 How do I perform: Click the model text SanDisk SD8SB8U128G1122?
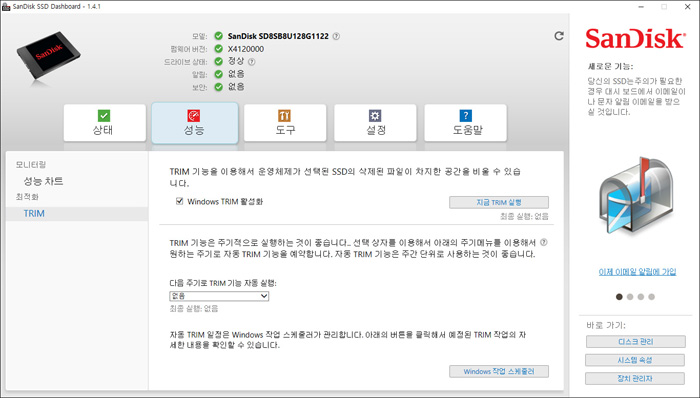(x=278, y=36)
